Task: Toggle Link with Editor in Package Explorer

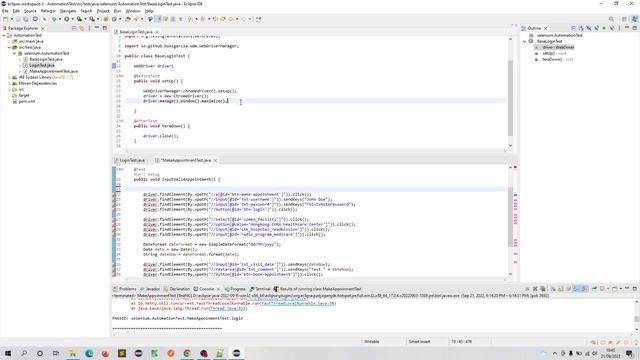Action: tap(82, 28)
